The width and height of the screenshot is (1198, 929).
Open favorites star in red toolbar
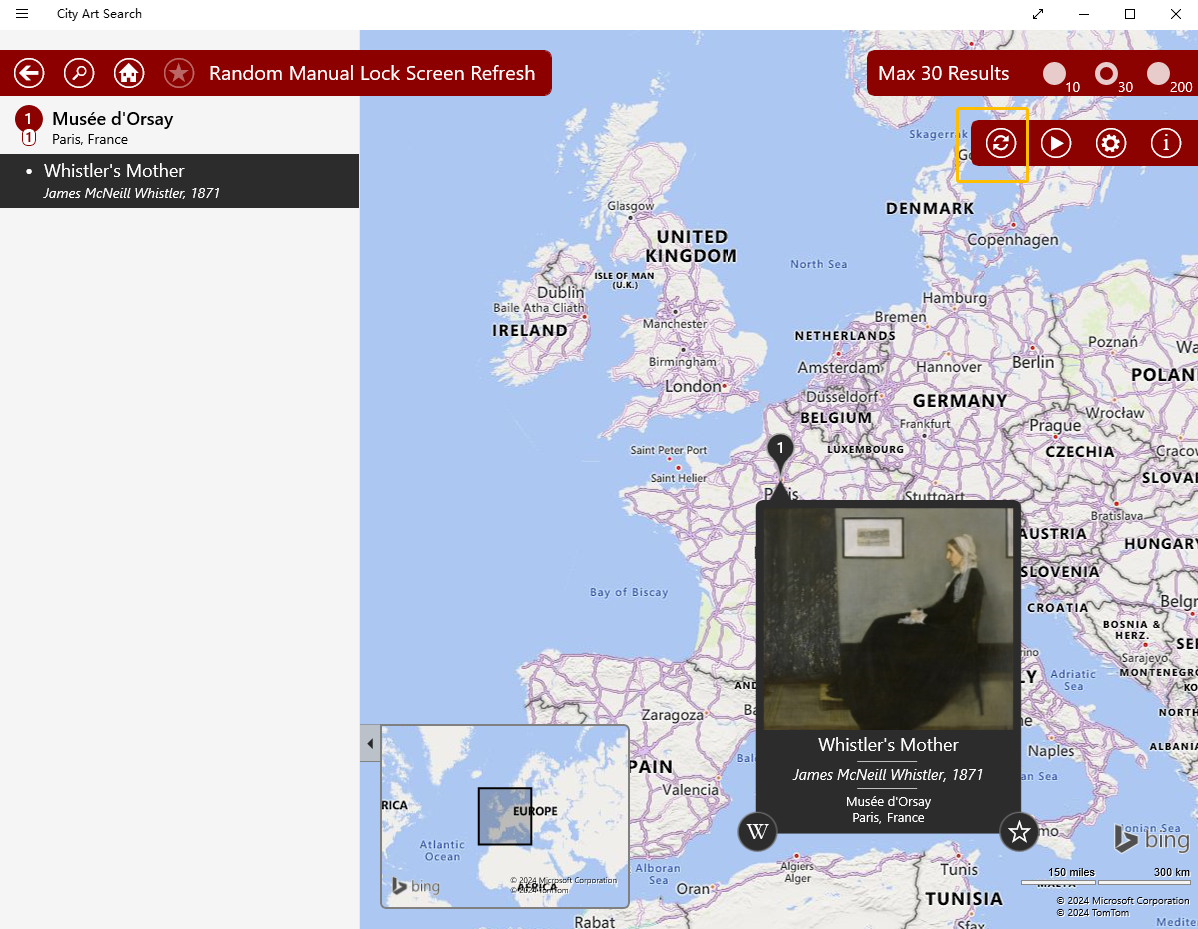pos(179,73)
